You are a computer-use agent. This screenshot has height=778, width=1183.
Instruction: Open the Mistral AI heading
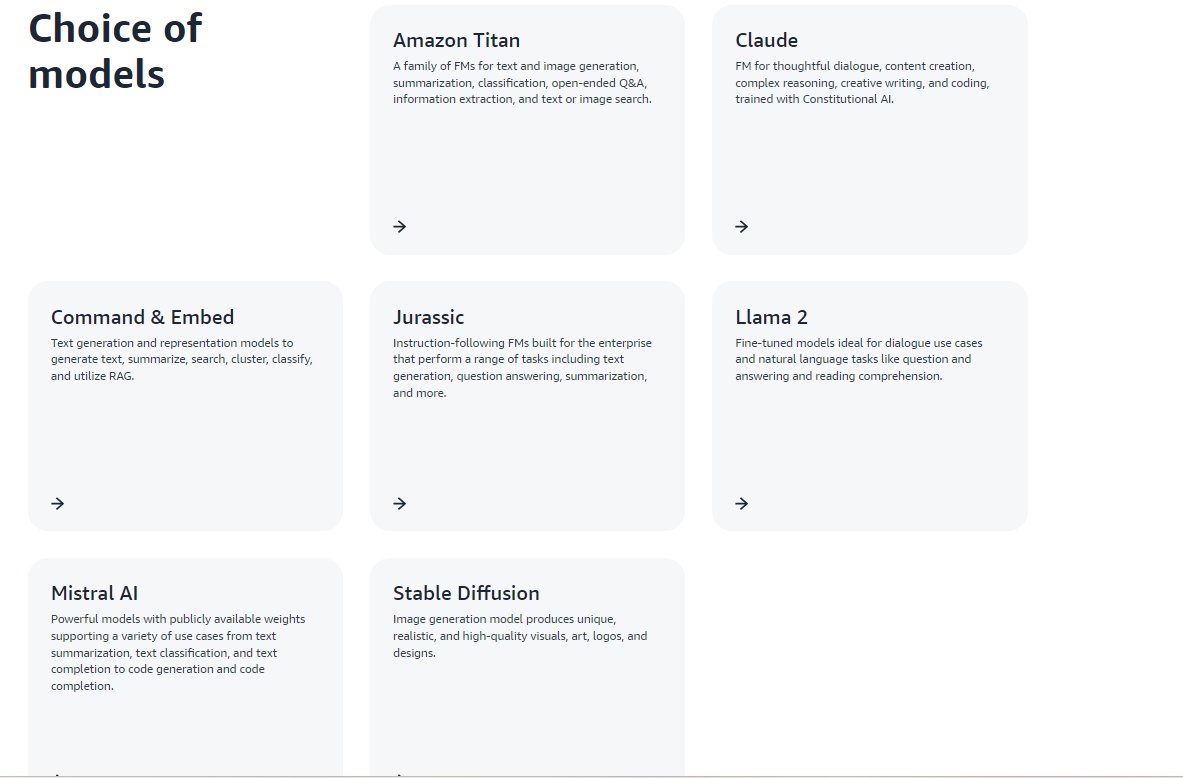pyautogui.click(x=94, y=593)
